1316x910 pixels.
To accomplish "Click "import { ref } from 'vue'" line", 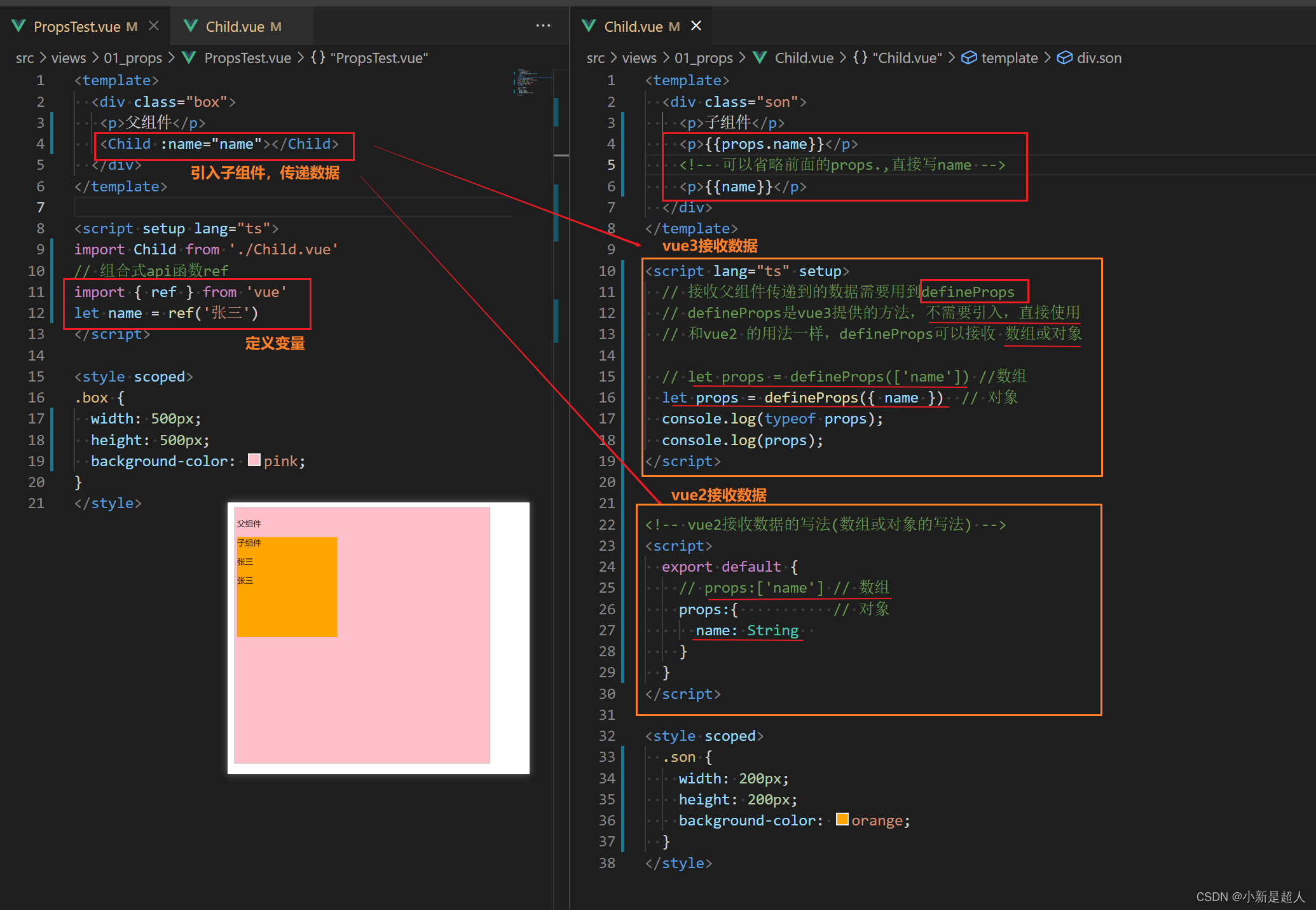I will tap(181, 292).
